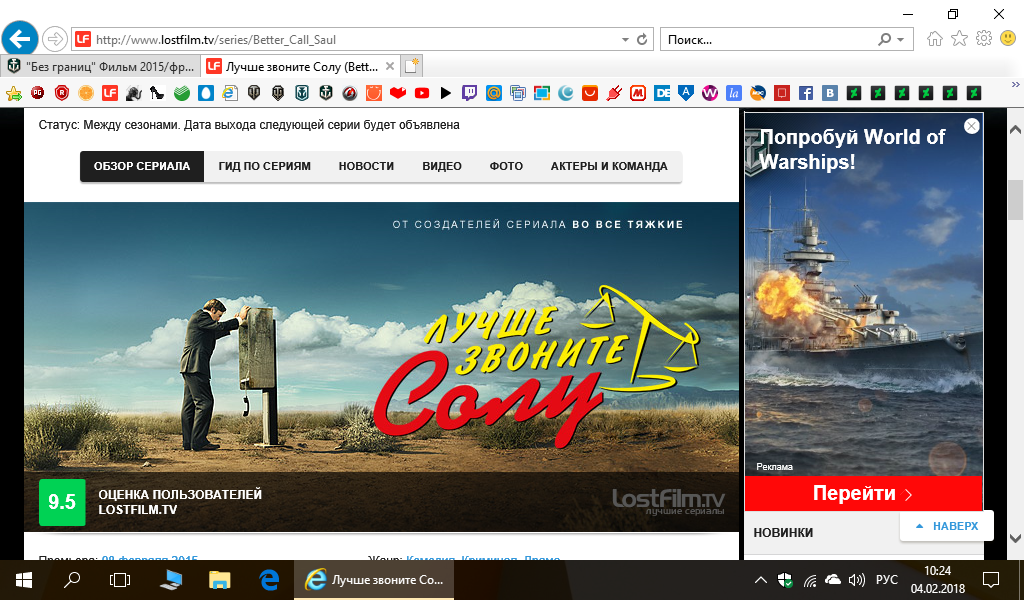This screenshot has height=600, width=1024.
Task: Open the browser home page
Action: (x=935, y=39)
